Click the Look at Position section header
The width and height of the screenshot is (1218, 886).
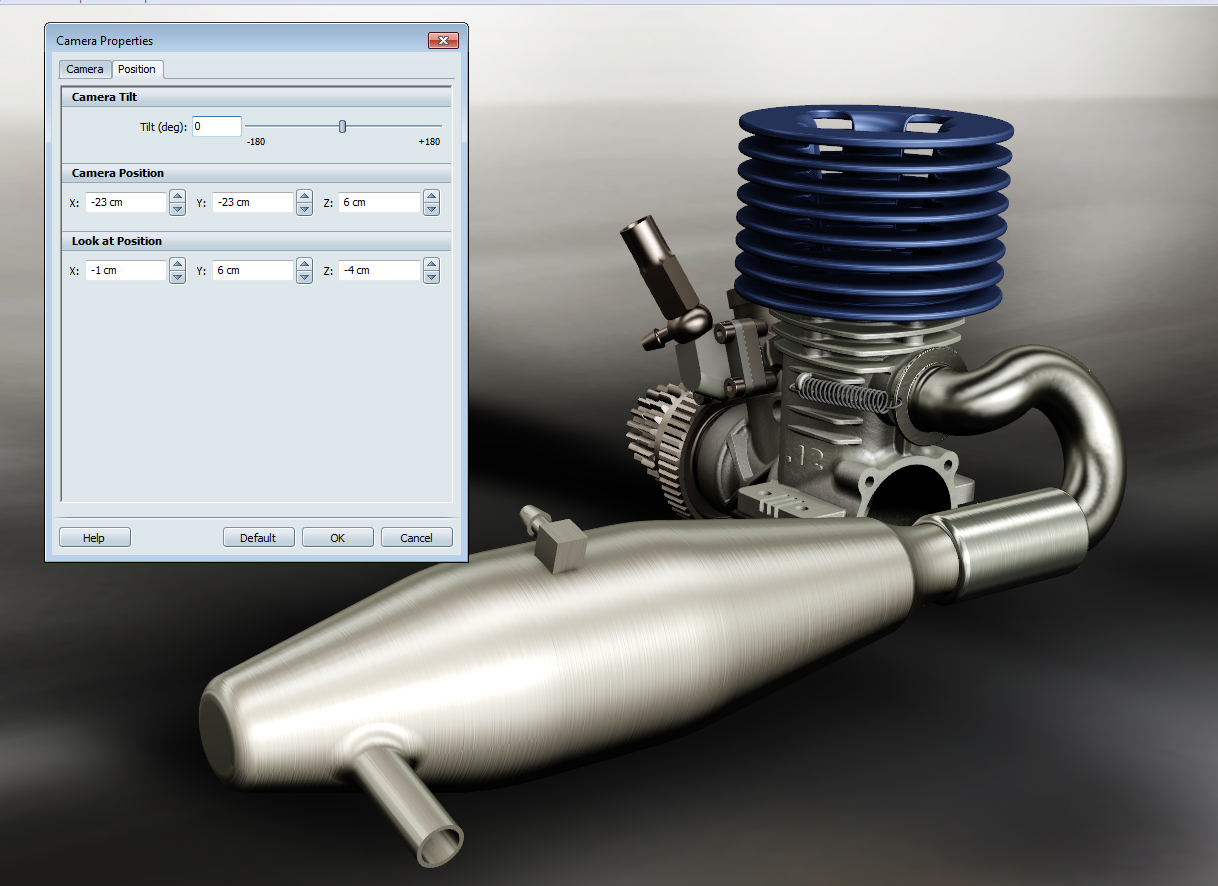click(257, 241)
